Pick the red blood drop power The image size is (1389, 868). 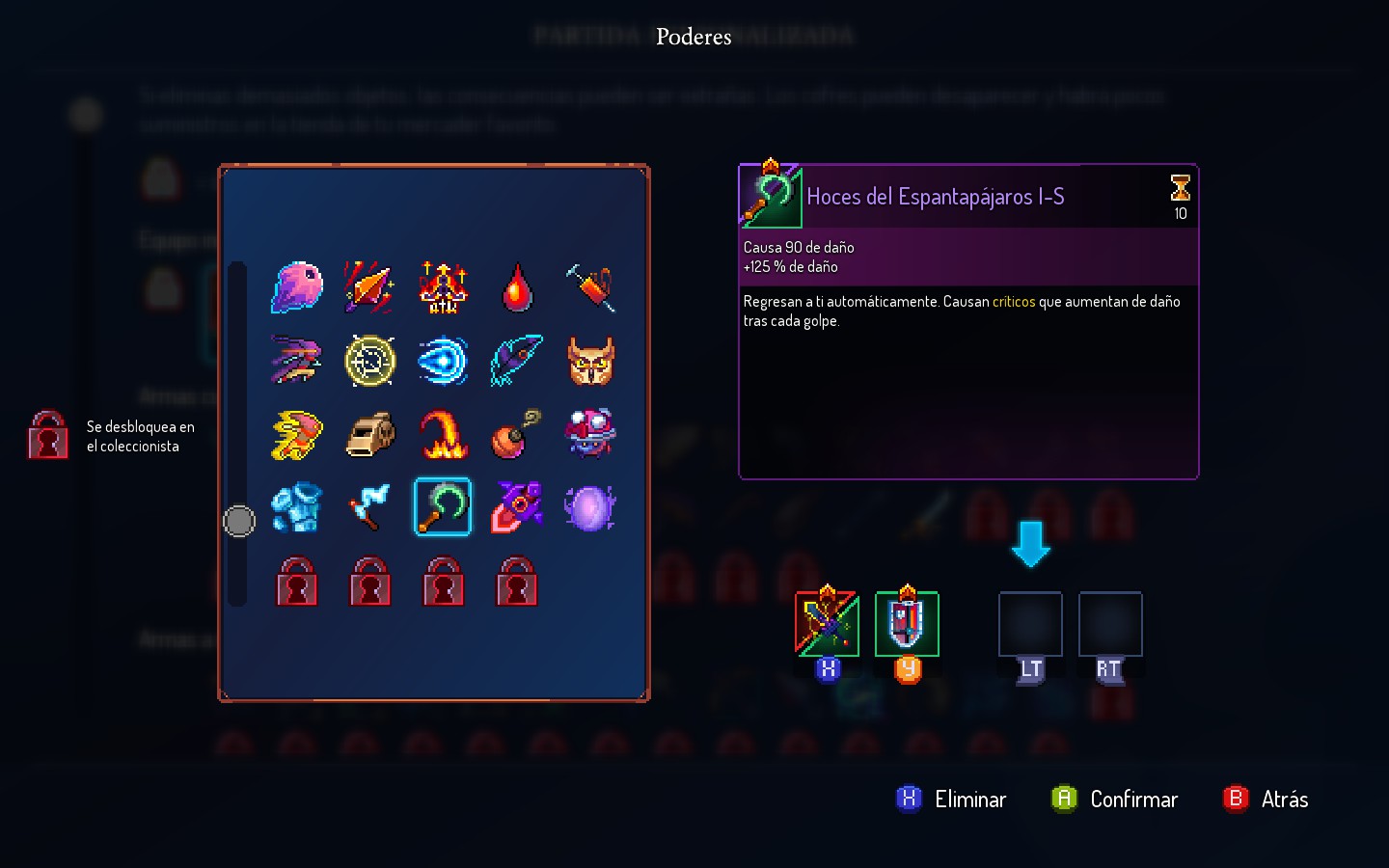click(517, 287)
